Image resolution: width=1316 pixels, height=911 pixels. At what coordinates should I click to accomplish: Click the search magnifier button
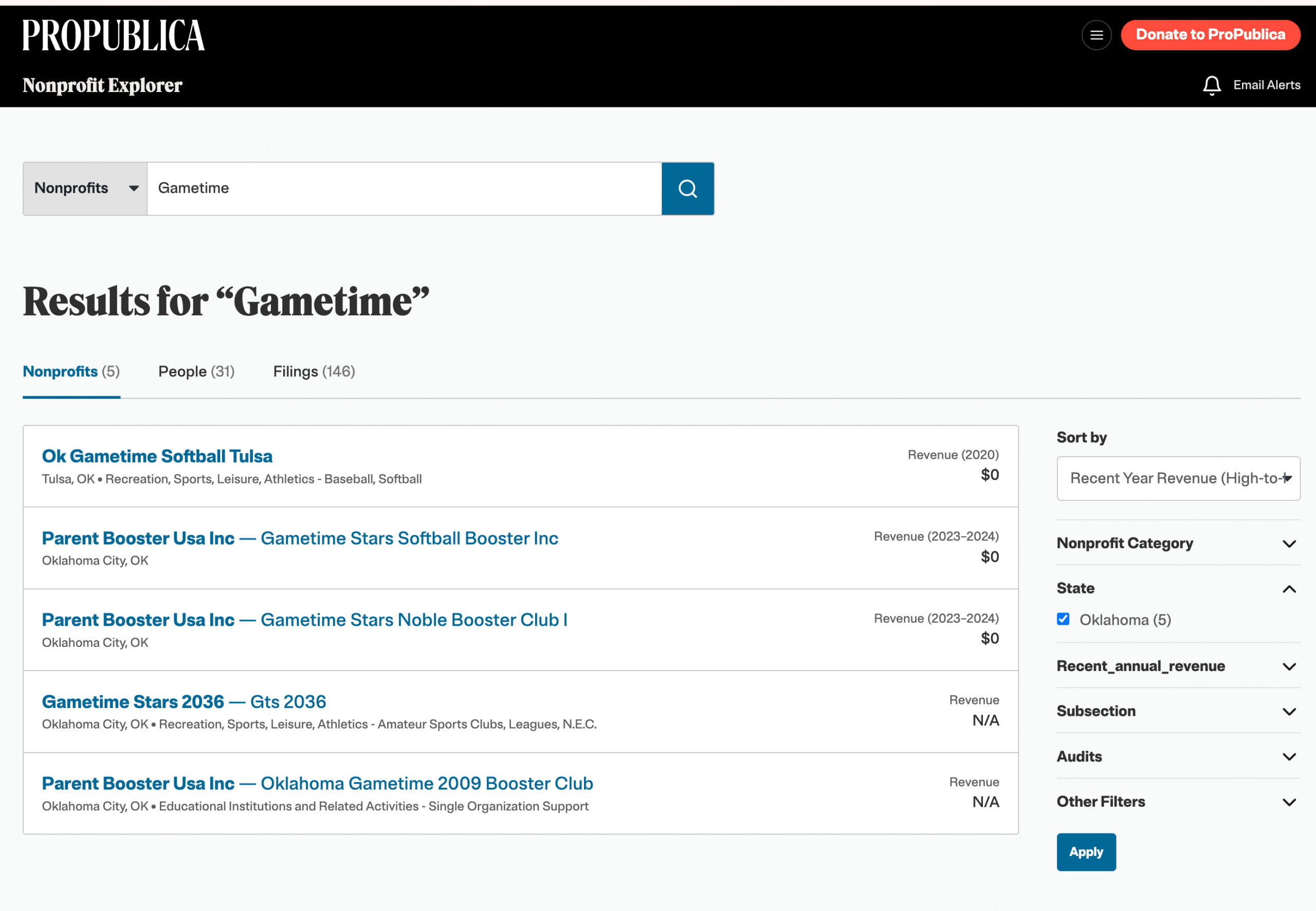[687, 189]
